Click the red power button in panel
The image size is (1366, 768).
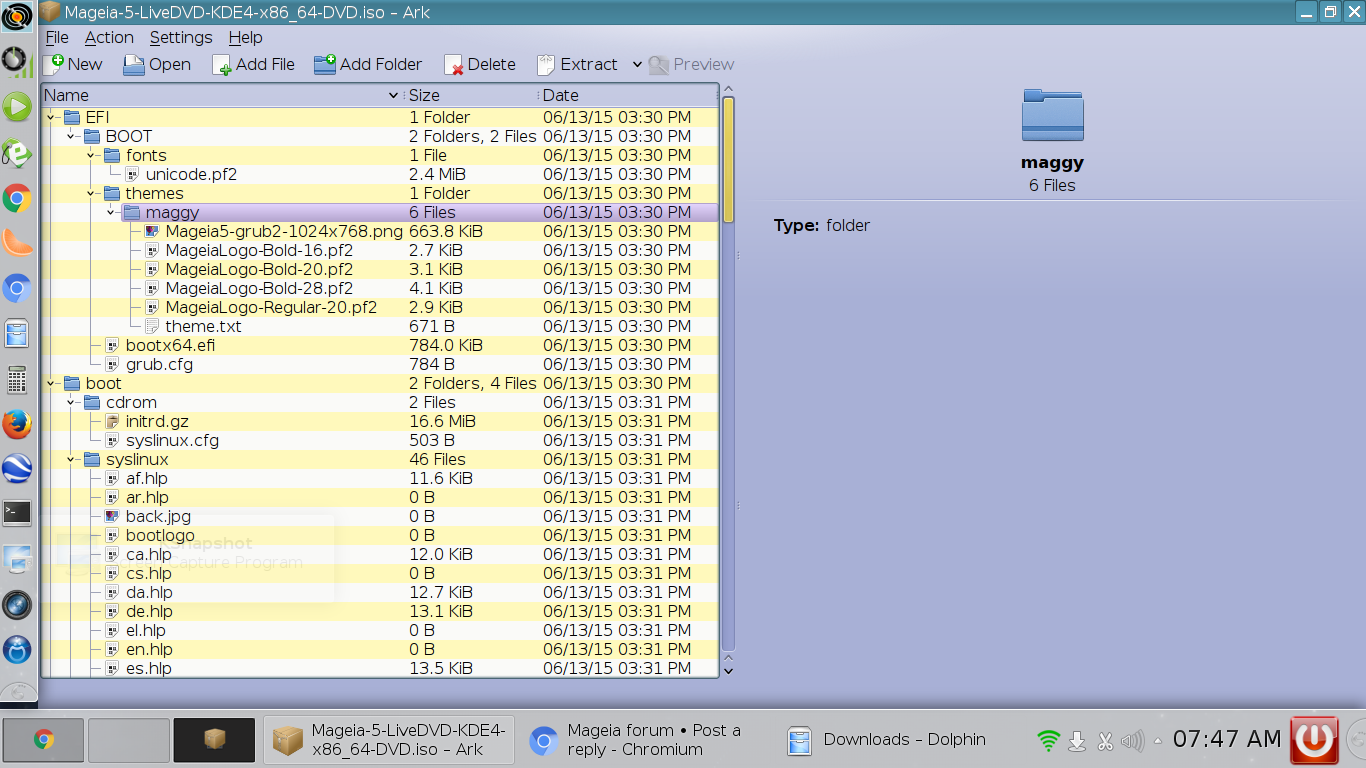1314,740
